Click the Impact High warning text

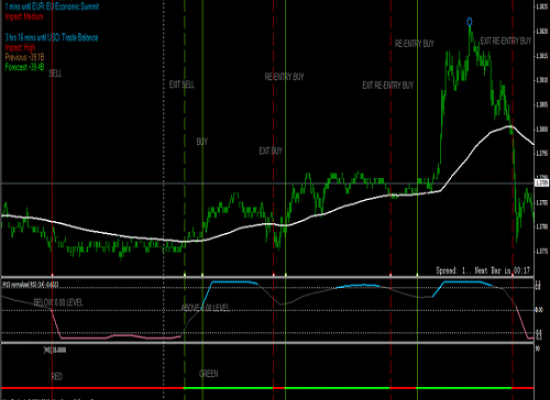(x=20, y=47)
